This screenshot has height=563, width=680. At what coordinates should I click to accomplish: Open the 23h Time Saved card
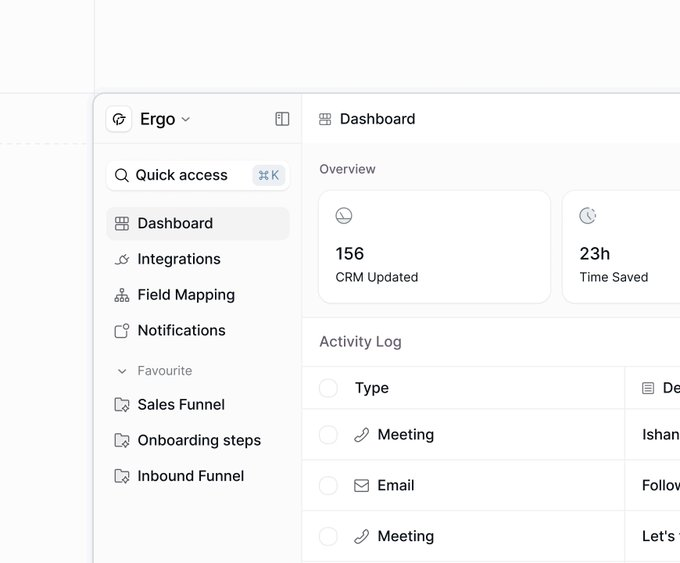(x=621, y=247)
